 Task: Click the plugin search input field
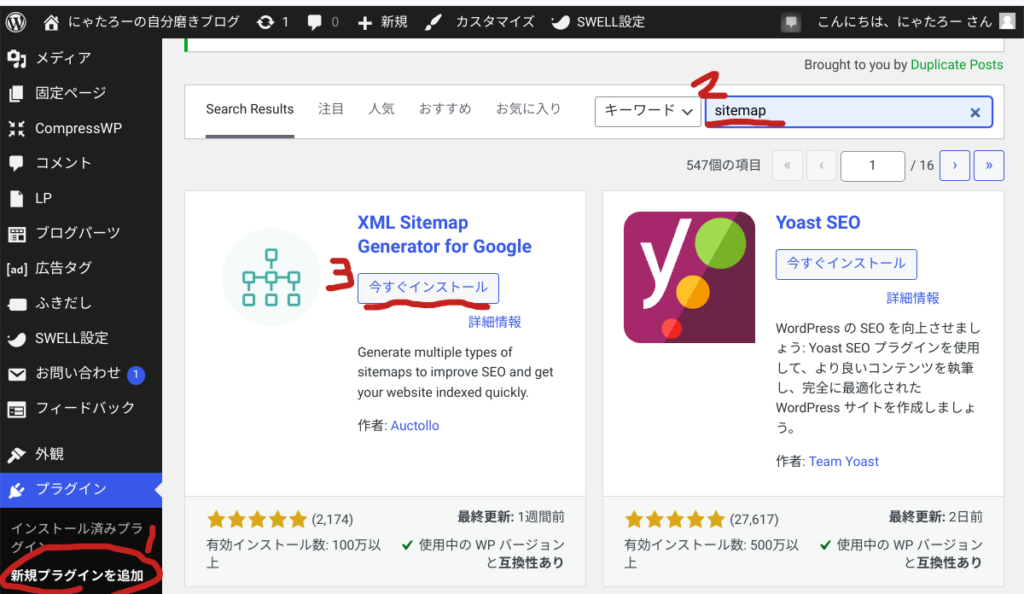point(835,111)
